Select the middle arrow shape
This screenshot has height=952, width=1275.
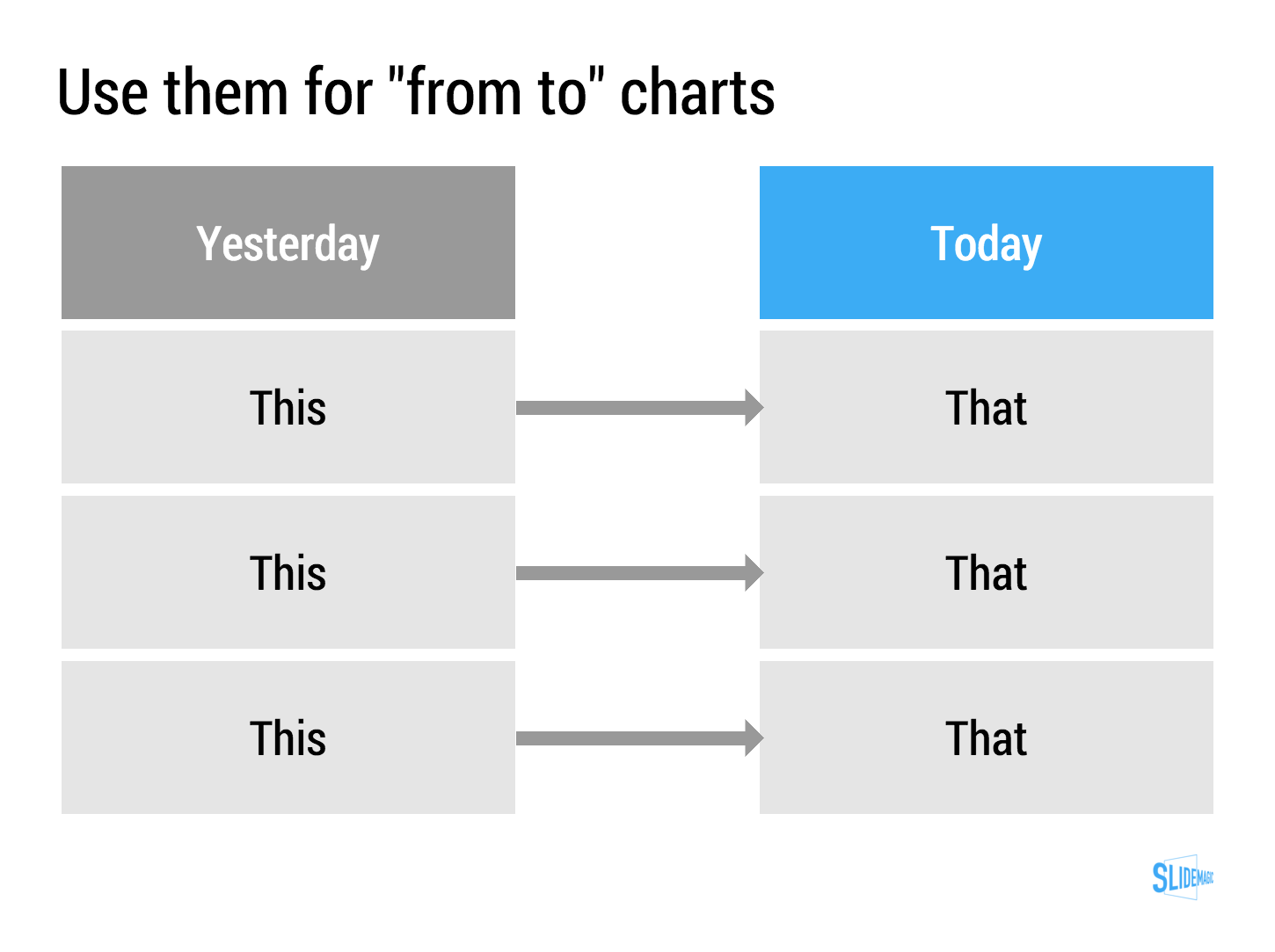click(x=640, y=573)
